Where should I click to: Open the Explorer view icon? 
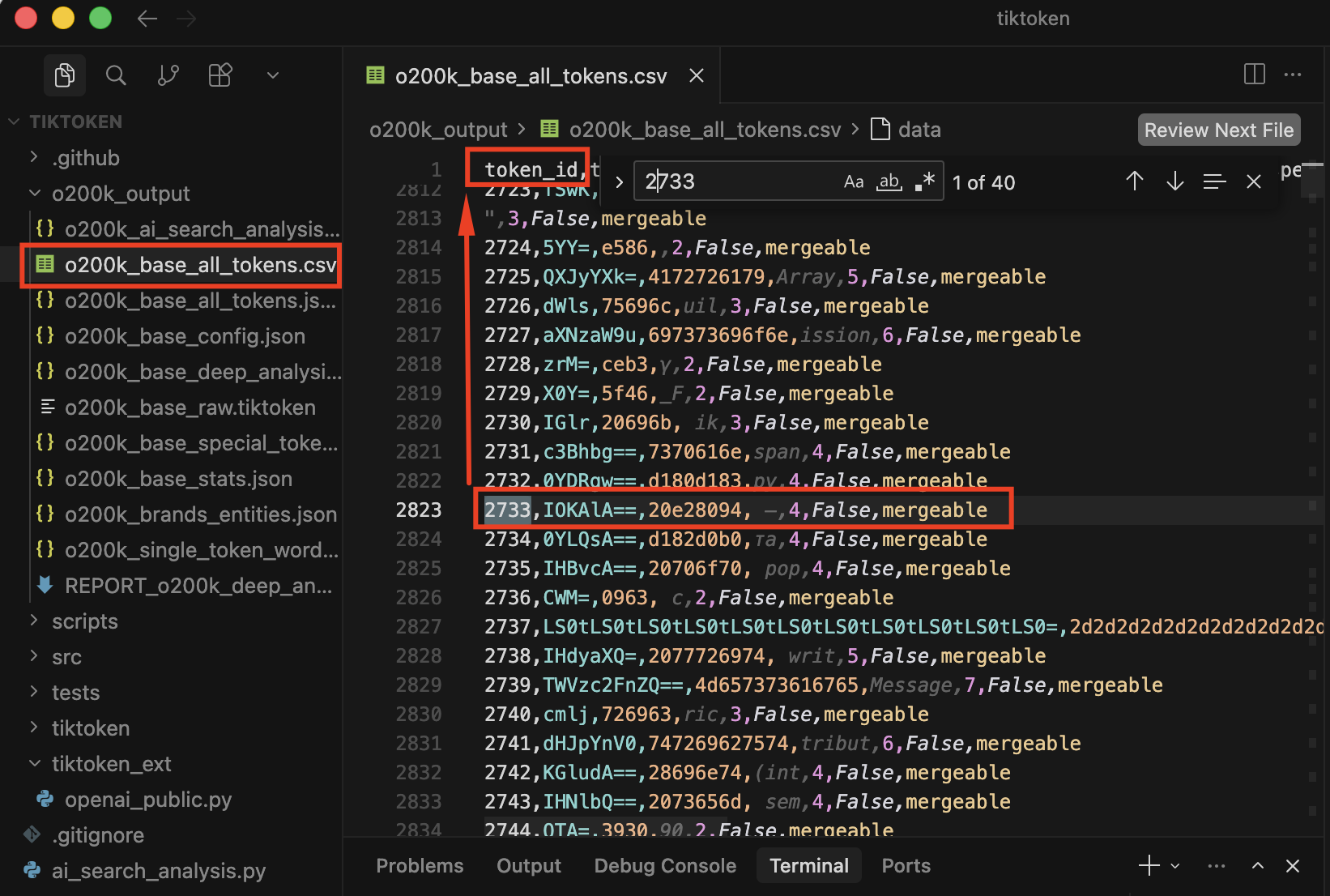(x=65, y=75)
